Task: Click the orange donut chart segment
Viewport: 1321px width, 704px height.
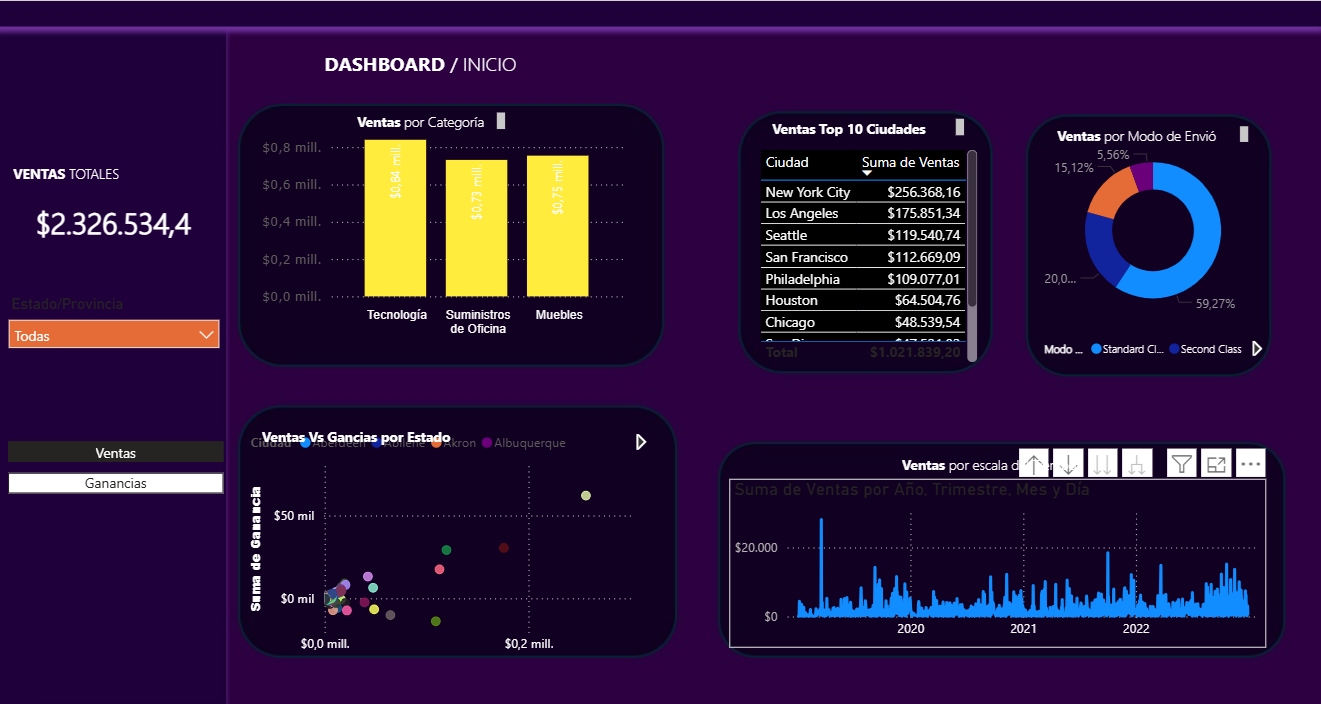Action: [1104, 194]
